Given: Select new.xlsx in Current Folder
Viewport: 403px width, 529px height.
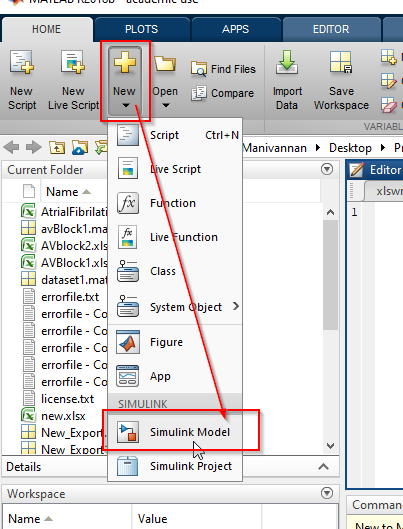Looking at the screenshot, I should click(x=63, y=416).
